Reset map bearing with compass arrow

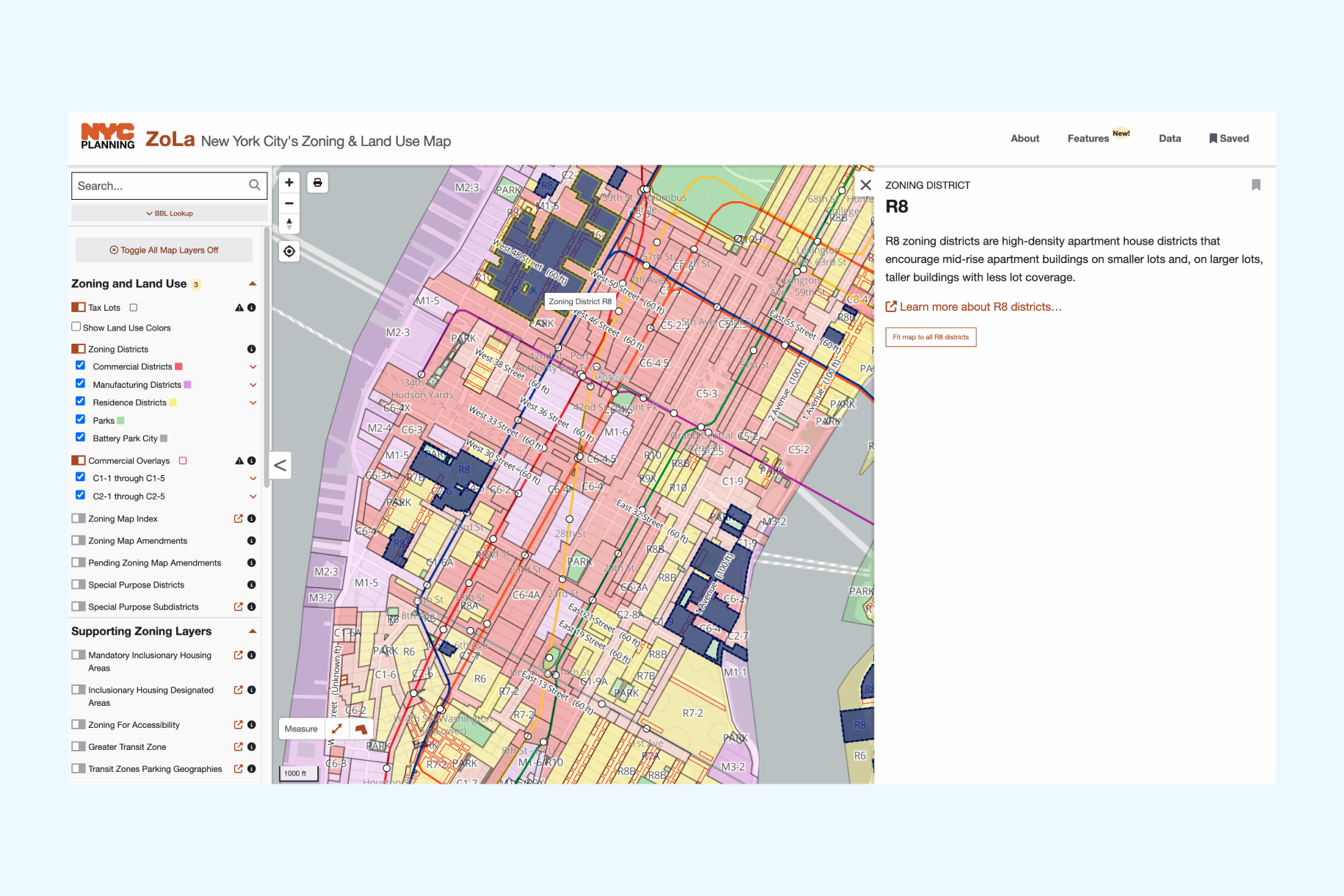pyautogui.click(x=289, y=224)
